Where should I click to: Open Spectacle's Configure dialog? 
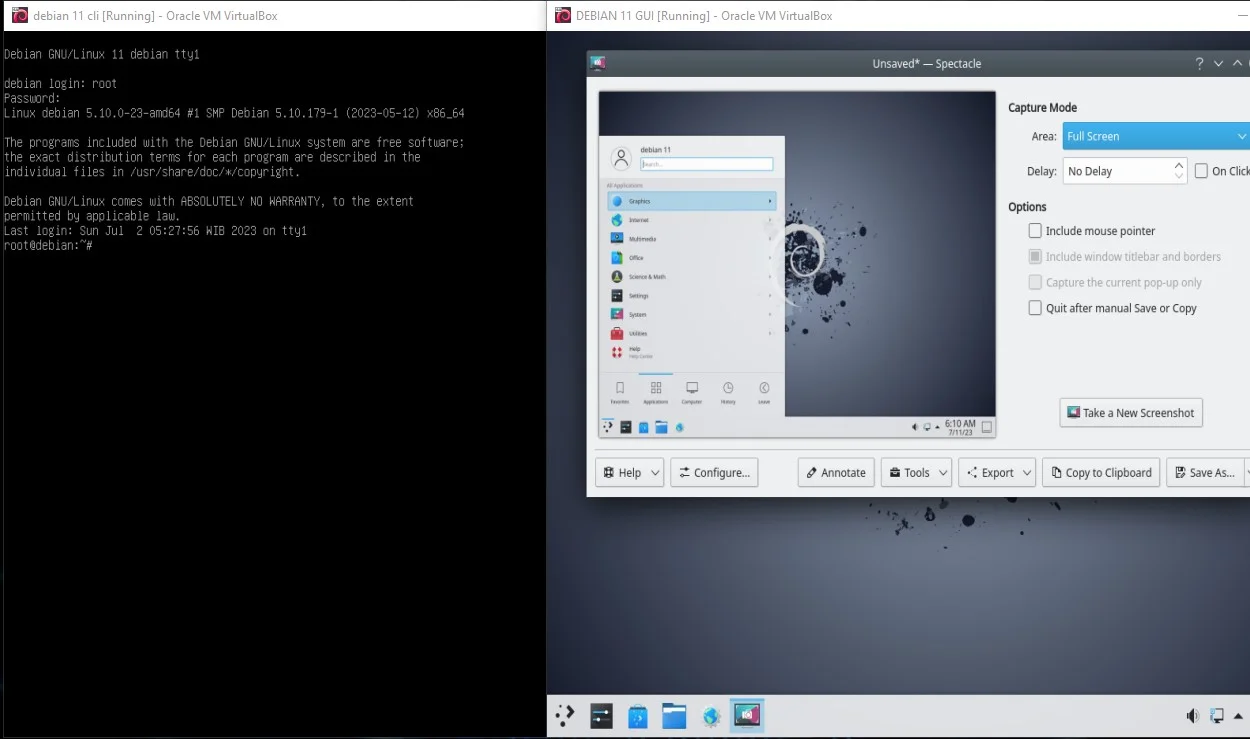coord(714,473)
